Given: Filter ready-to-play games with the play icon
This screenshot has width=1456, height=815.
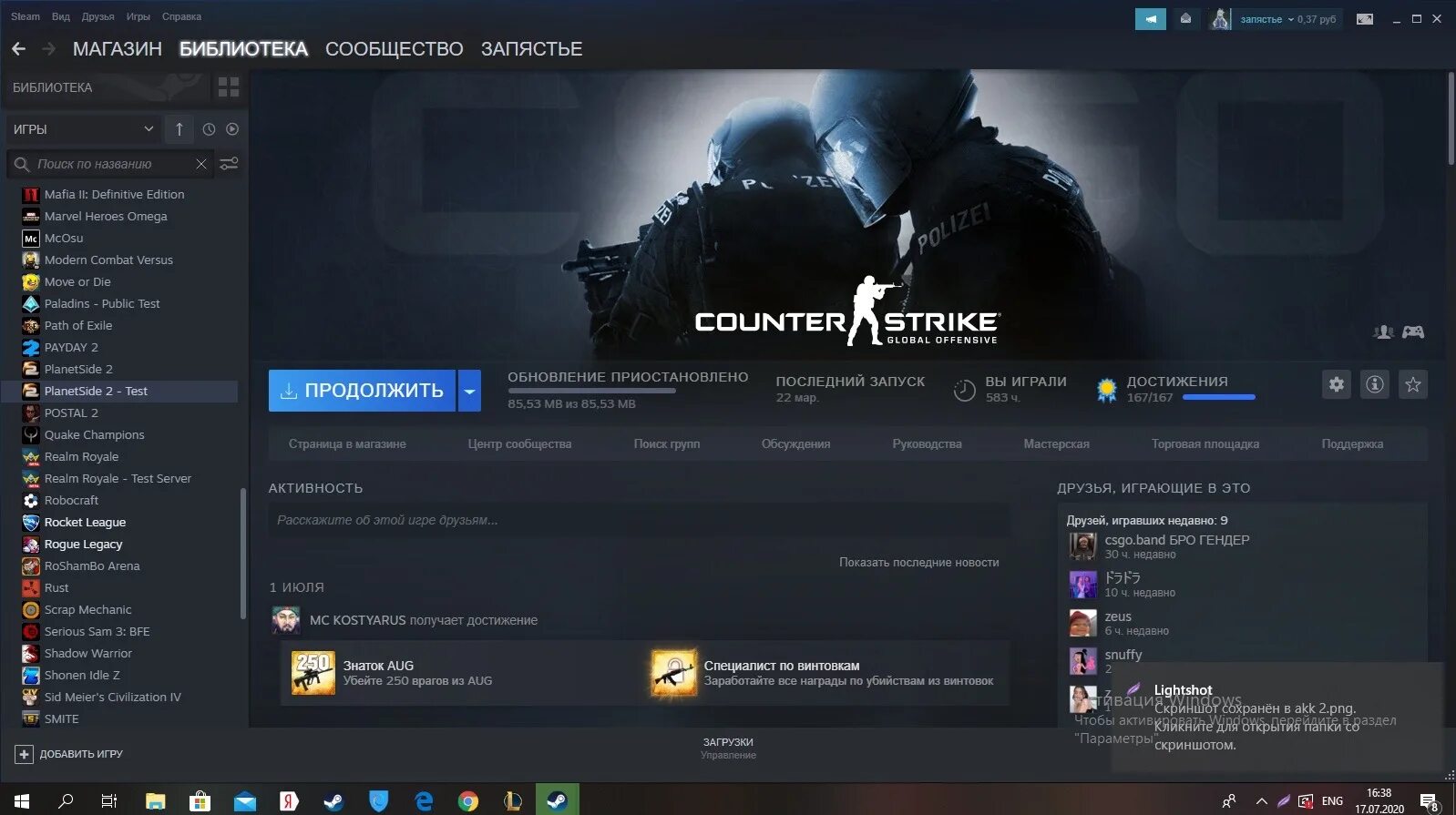Looking at the screenshot, I should (232, 129).
